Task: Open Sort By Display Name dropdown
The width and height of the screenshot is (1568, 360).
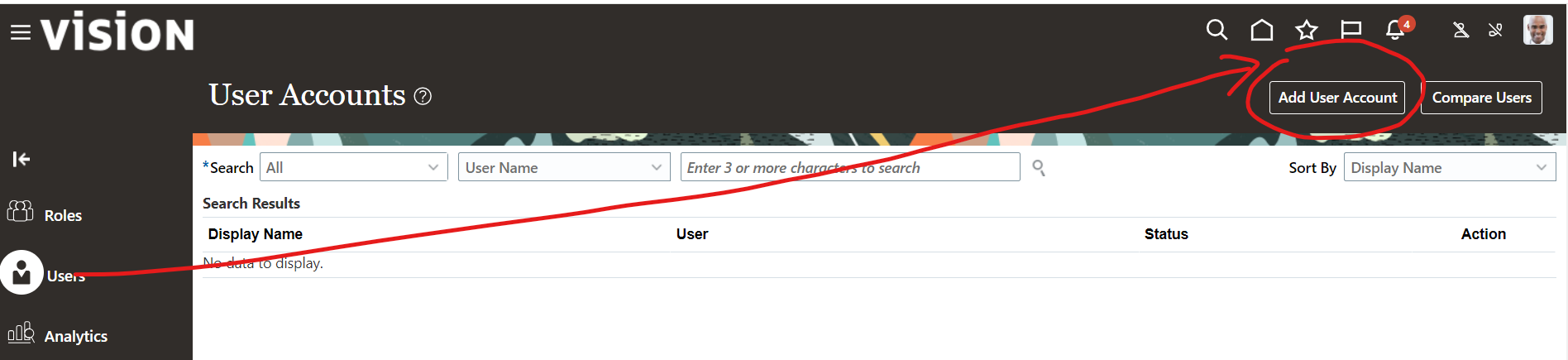Action: tap(1450, 167)
